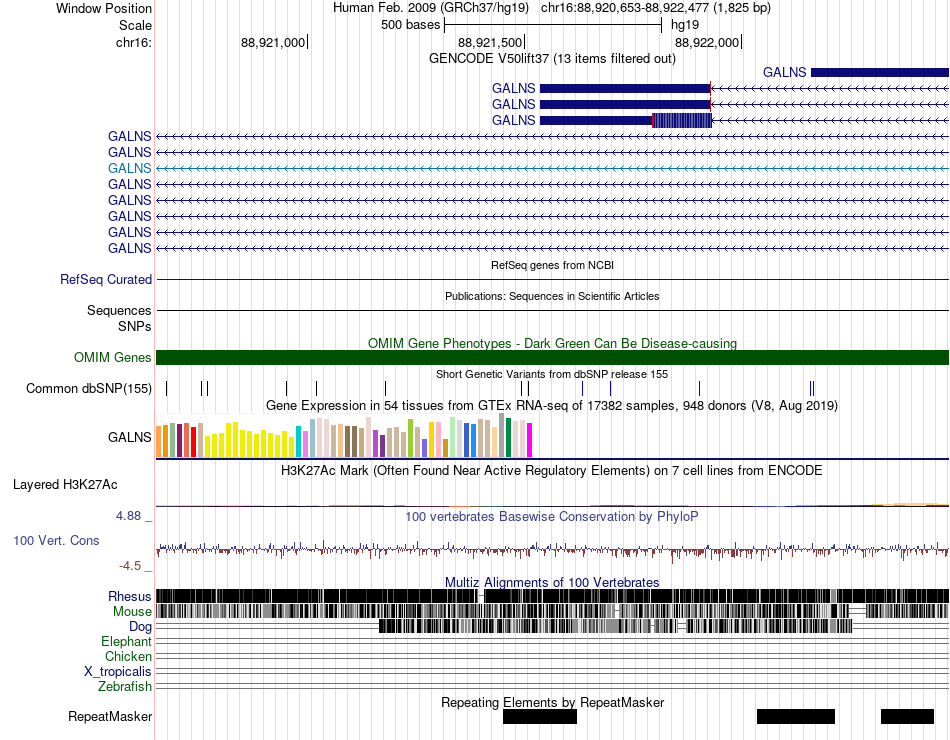This screenshot has height=740, width=950.
Task: Click the Elephant species label
Action: 127,641
